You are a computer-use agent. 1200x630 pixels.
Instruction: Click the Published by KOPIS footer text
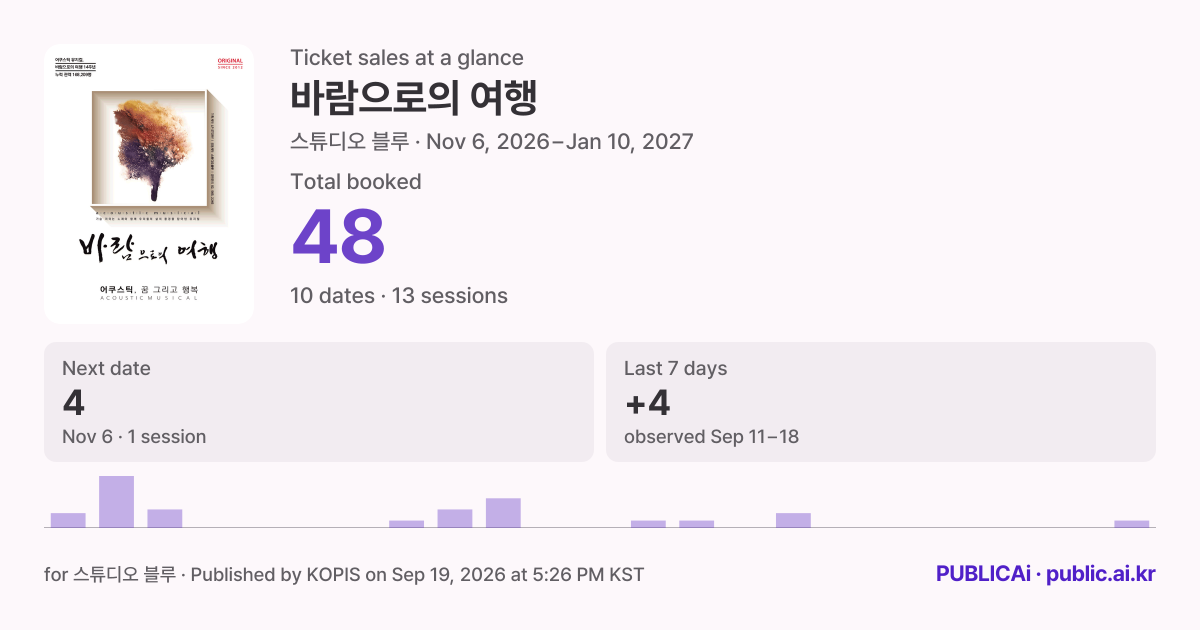[417, 575]
